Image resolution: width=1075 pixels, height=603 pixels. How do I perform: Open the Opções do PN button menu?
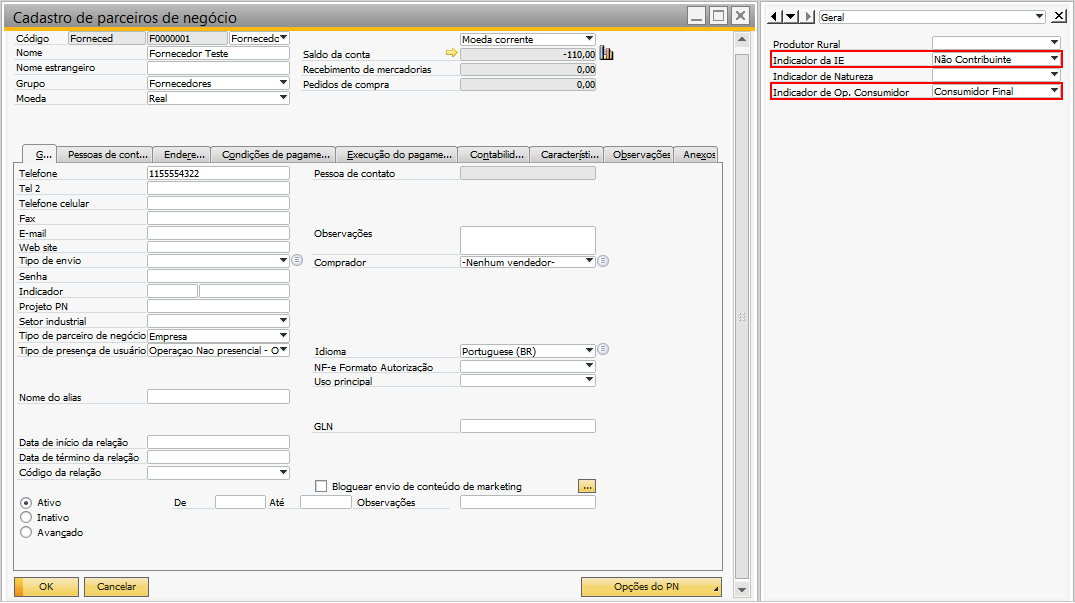pyautogui.click(x=651, y=587)
